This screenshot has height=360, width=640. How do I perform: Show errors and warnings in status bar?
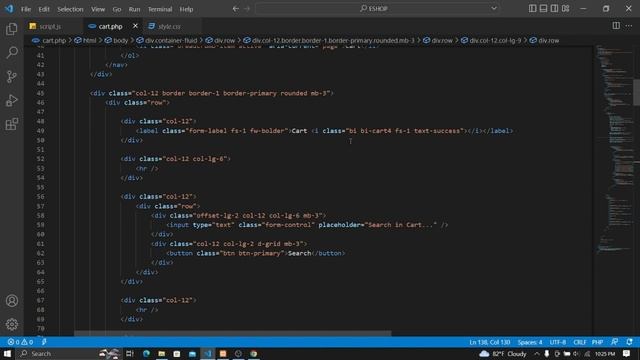(x=20, y=342)
